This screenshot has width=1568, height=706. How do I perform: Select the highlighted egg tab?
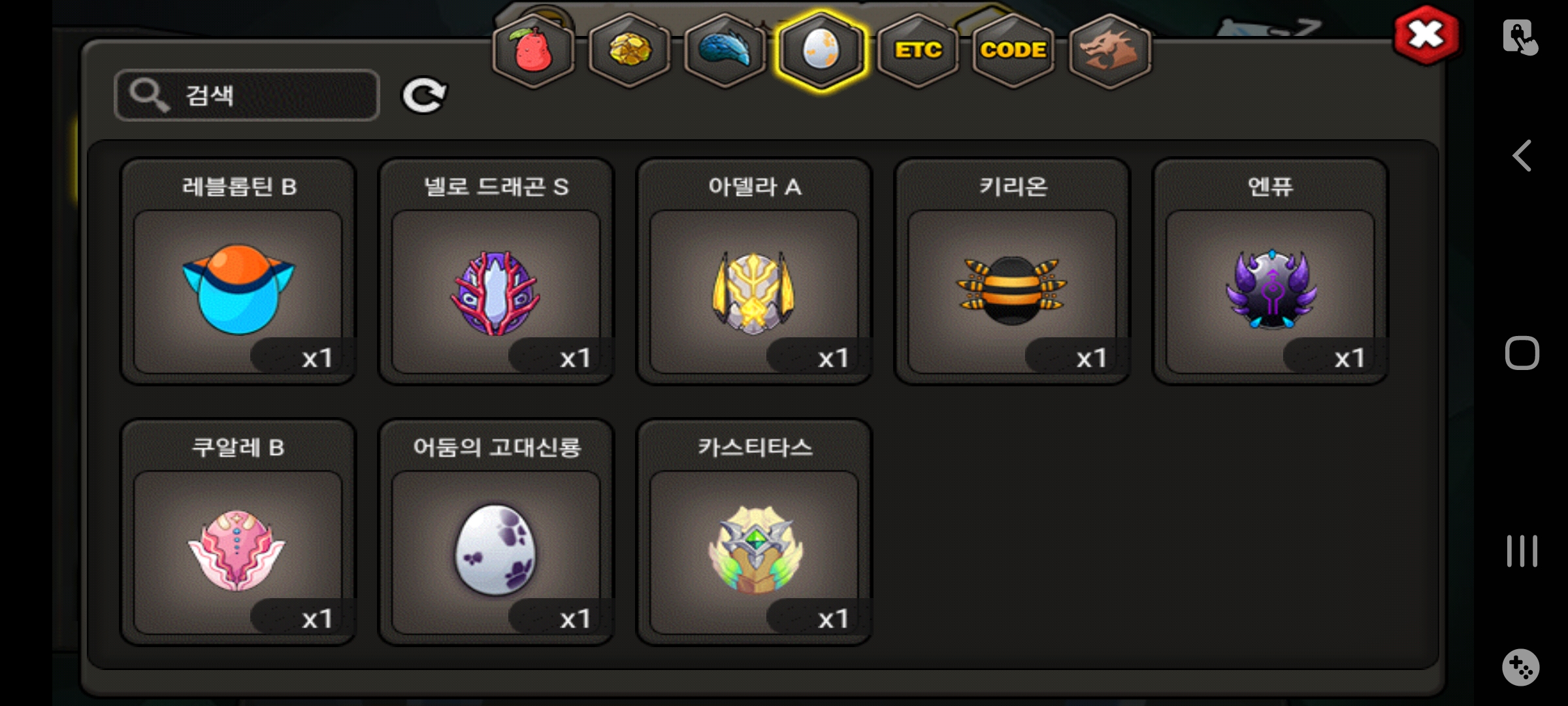(821, 50)
